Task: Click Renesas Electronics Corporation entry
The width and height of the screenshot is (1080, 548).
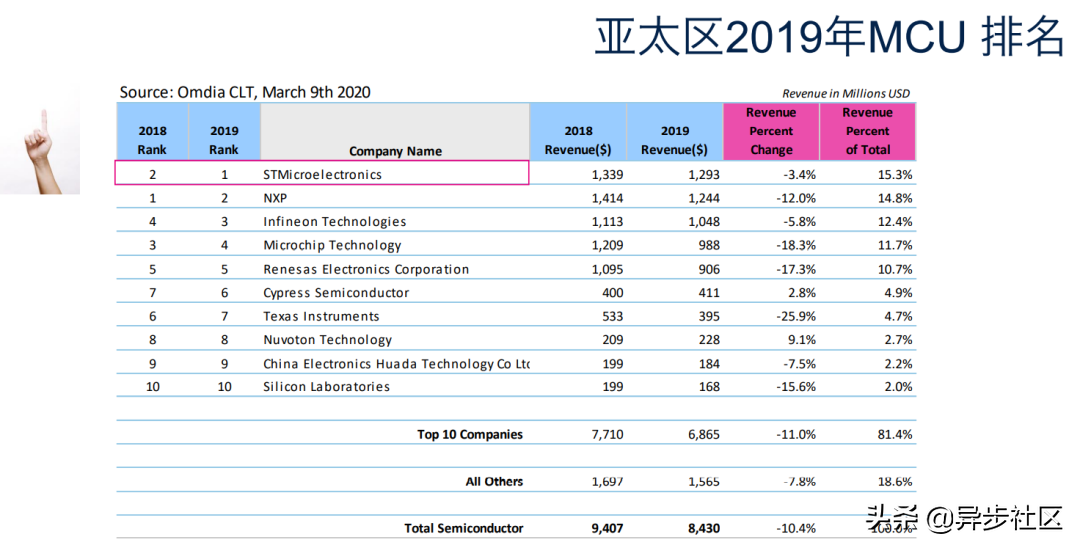Action: point(366,269)
